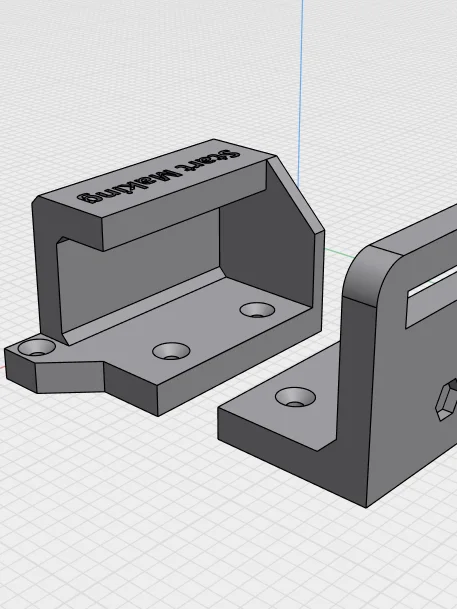
Task: Click the angled chamfer face of the left bracket
Action: click(295, 194)
